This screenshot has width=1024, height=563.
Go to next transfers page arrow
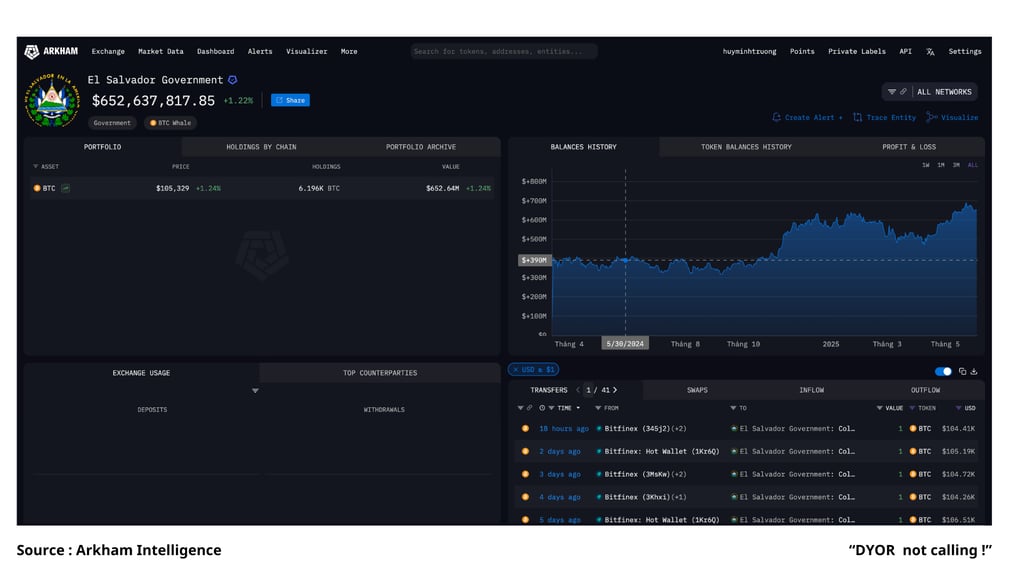pos(615,390)
